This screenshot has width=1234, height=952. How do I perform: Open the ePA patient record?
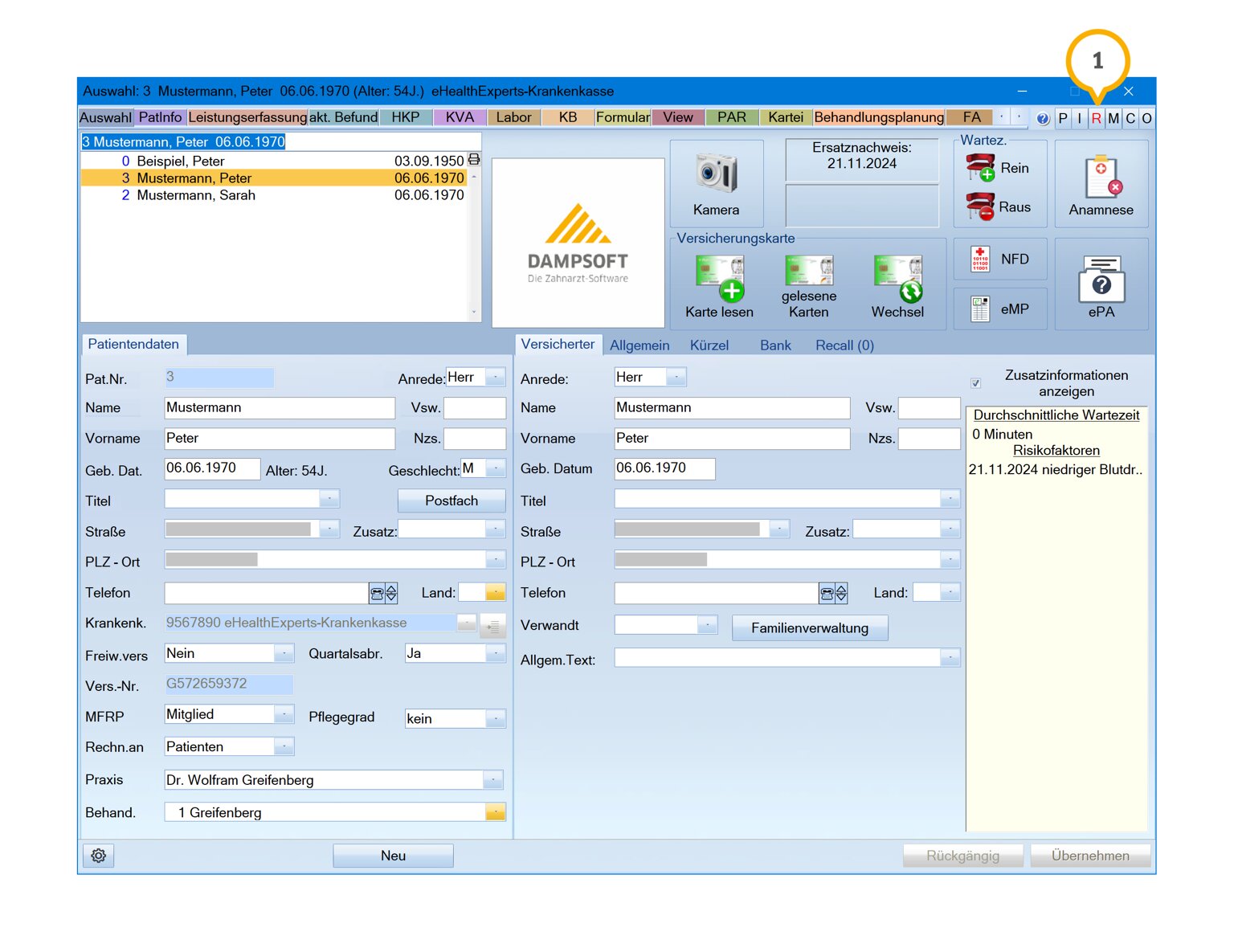(x=1101, y=284)
